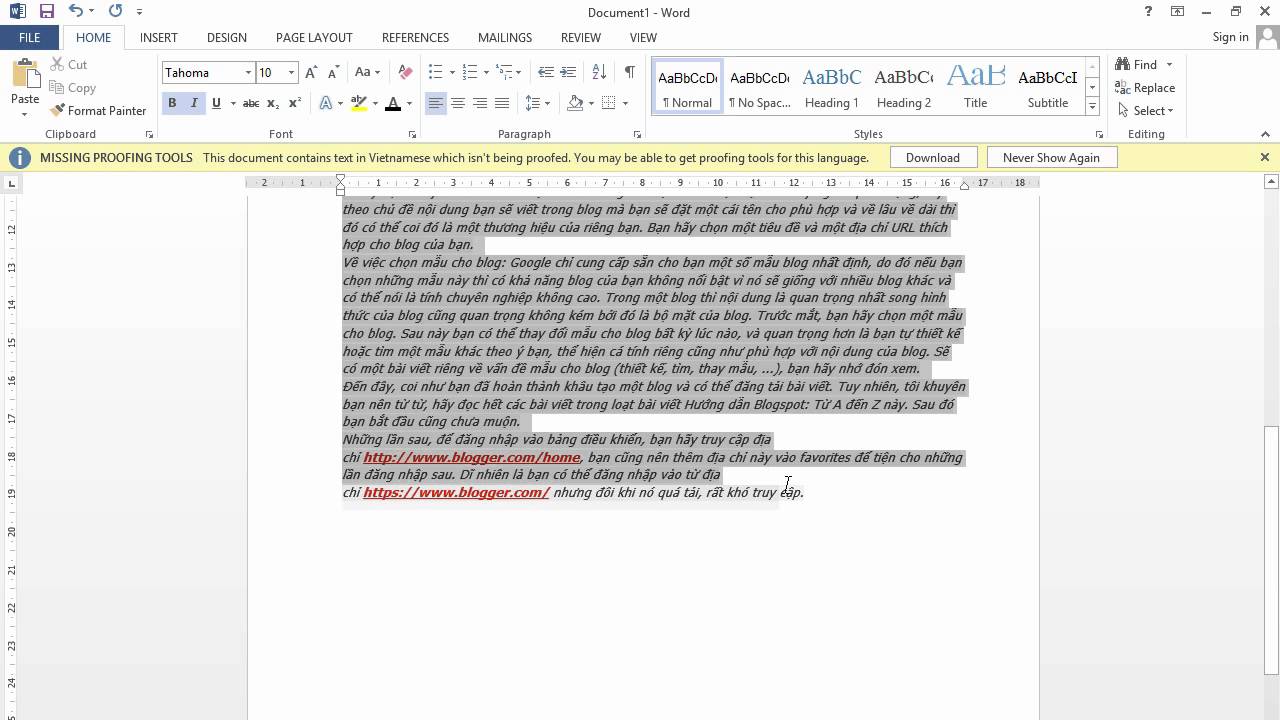Apply the text highlight color
This screenshot has width=1280, height=720.
click(x=359, y=103)
